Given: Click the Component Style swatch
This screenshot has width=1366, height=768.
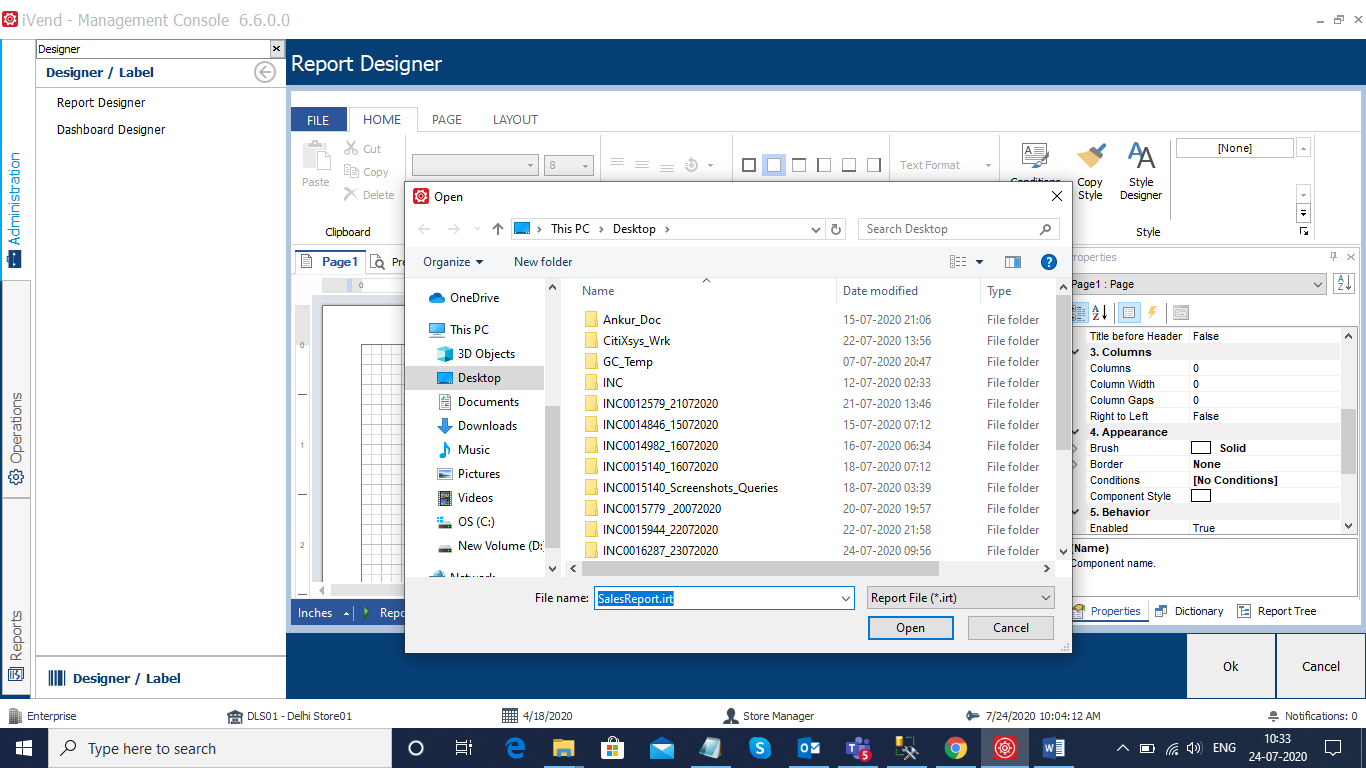Looking at the screenshot, I should (1201, 496).
